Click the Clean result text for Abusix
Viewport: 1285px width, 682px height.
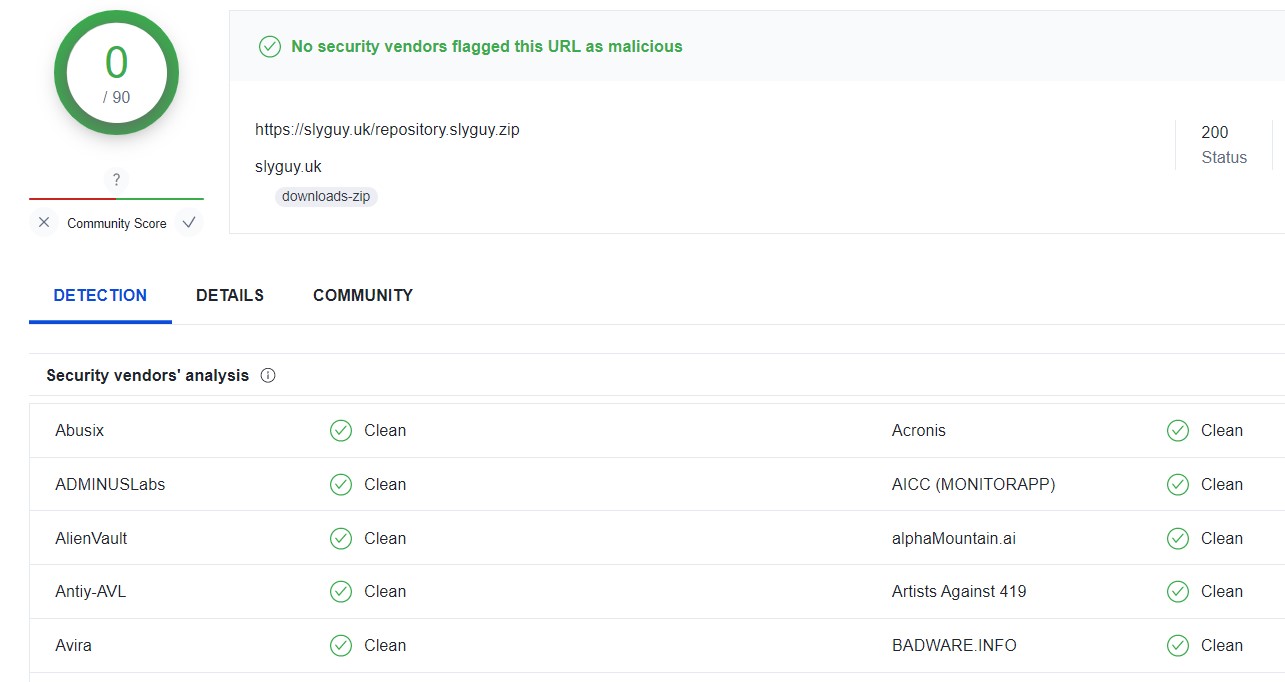(x=385, y=431)
